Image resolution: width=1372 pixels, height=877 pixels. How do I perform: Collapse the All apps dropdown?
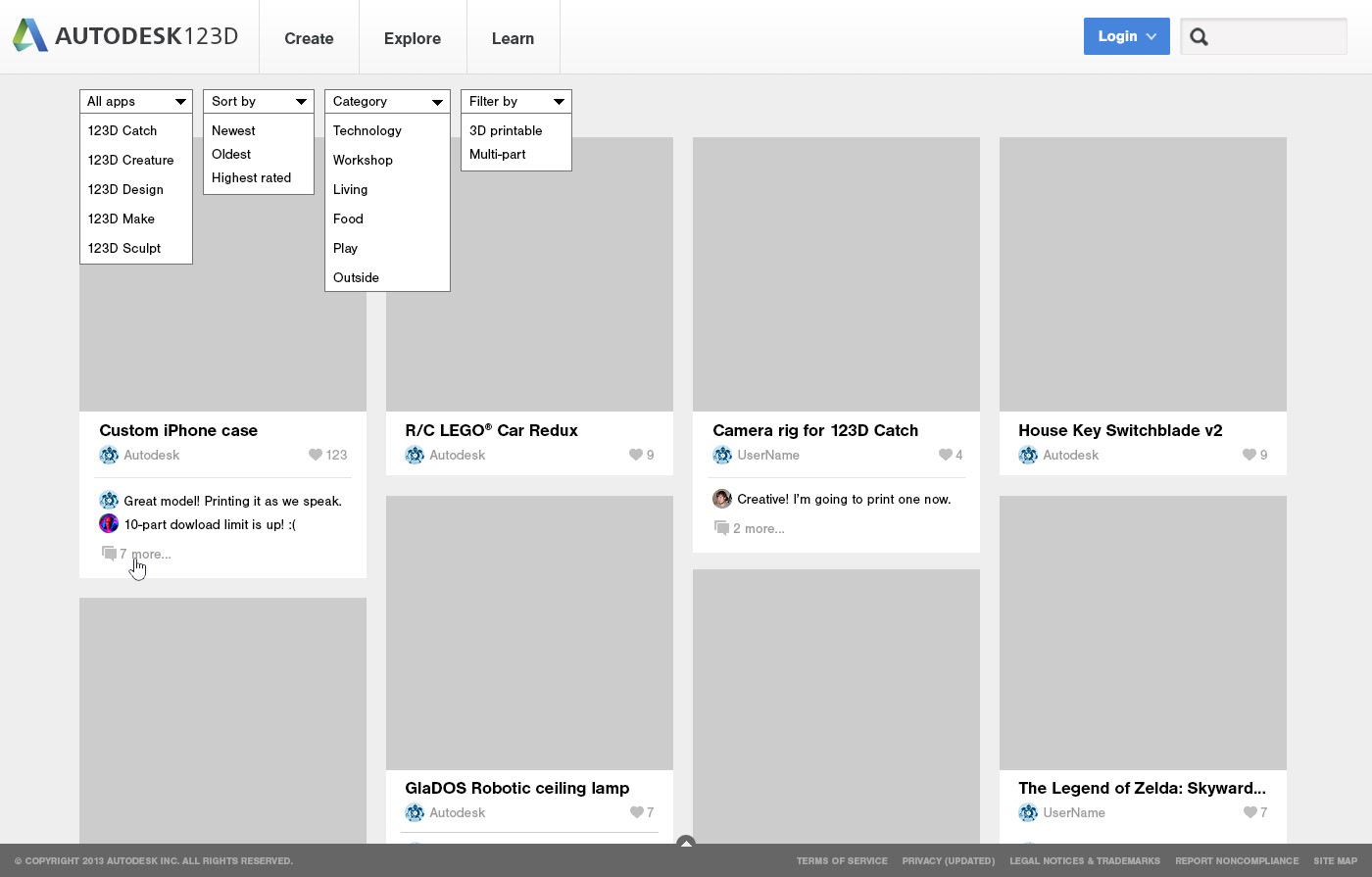136,101
